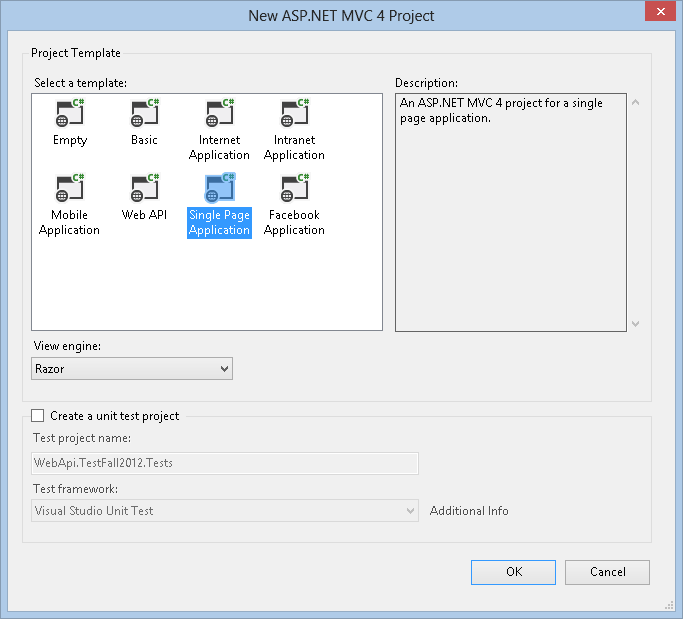Screen dimensions: 683x619
Task: Select the Intranet Application template icon
Action: pyautogui.click(x=294, y=113)
